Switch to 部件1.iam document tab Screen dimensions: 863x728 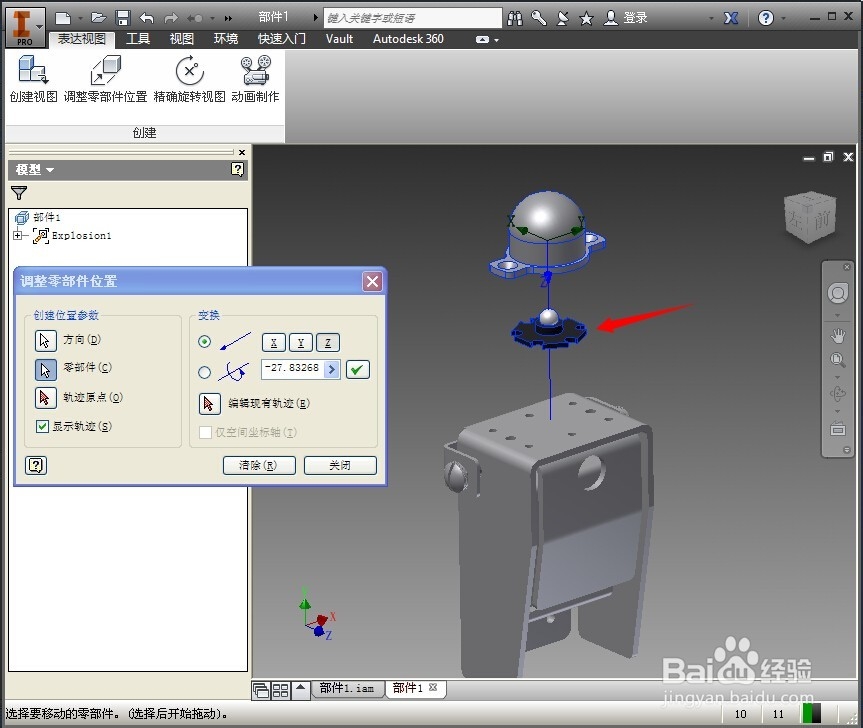tap(347, 688)
